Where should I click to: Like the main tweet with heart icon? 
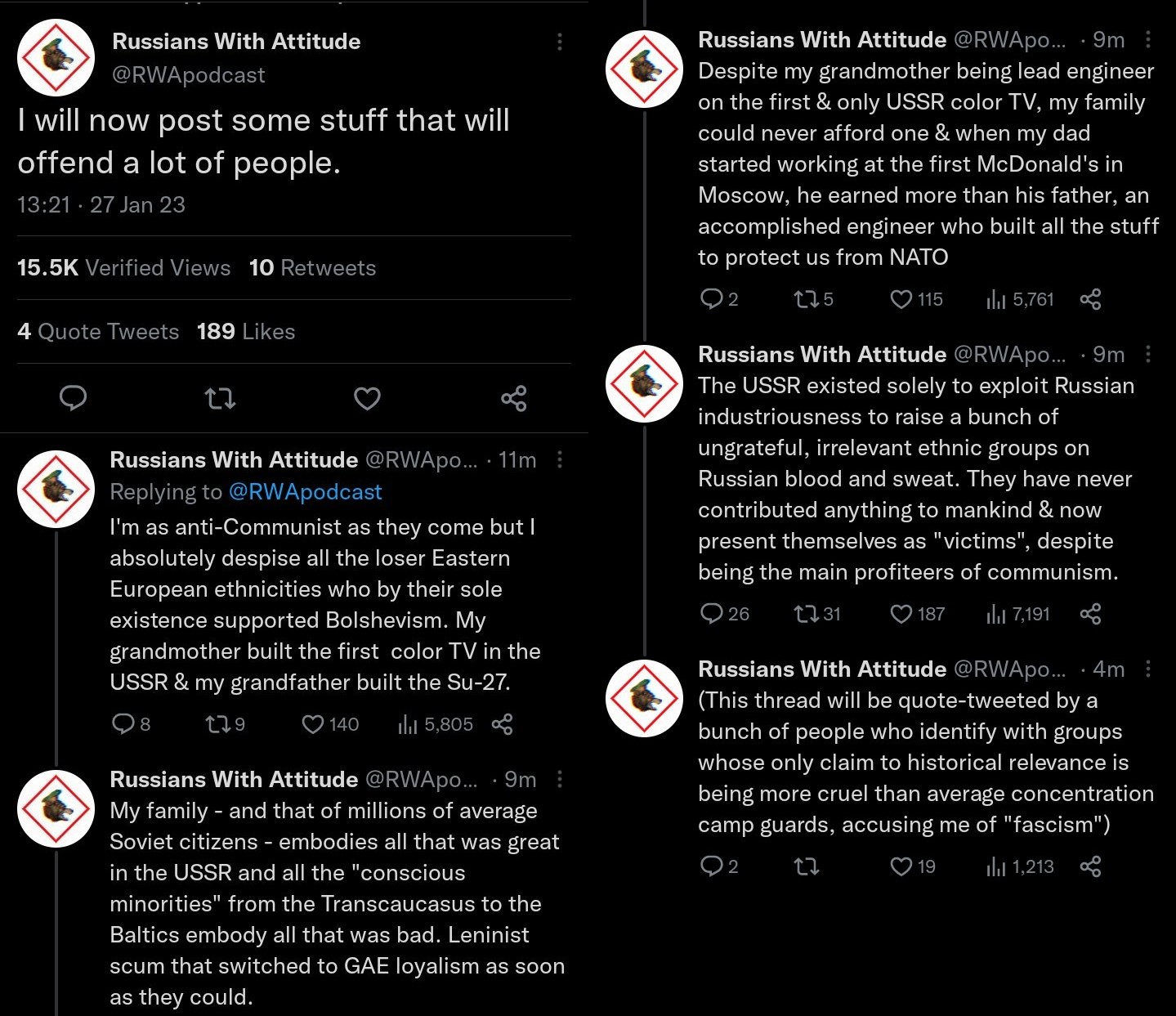tap(367, 398)
